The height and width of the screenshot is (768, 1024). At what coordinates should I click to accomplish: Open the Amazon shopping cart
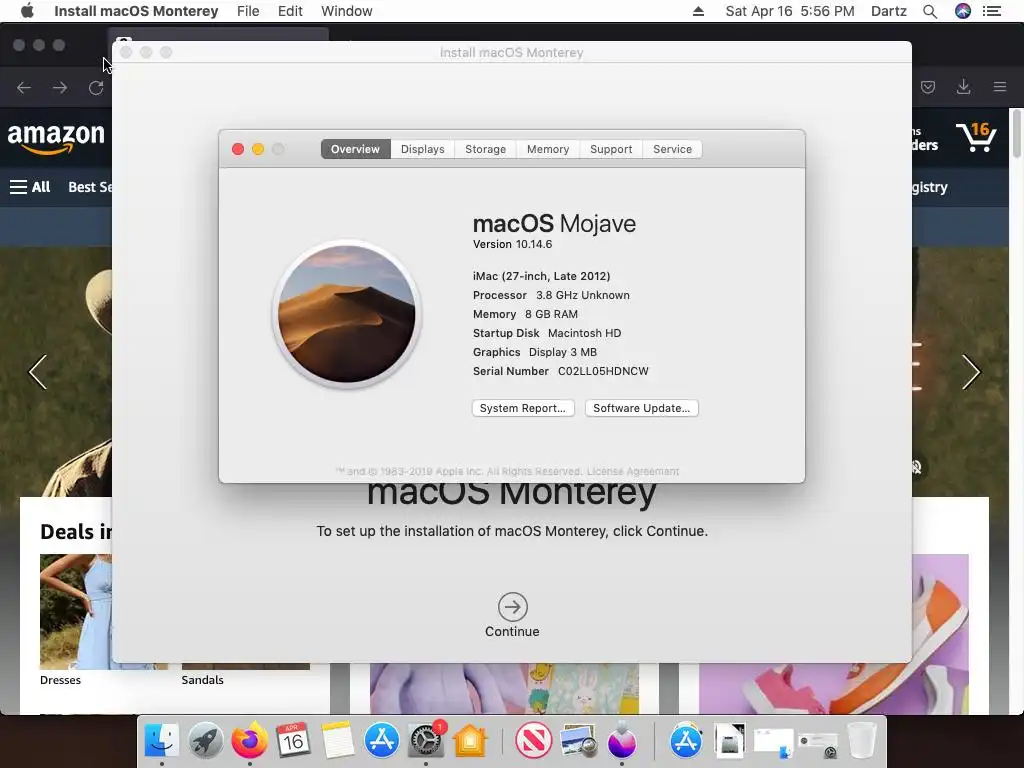pyautogui.click(x=976, y=137)
